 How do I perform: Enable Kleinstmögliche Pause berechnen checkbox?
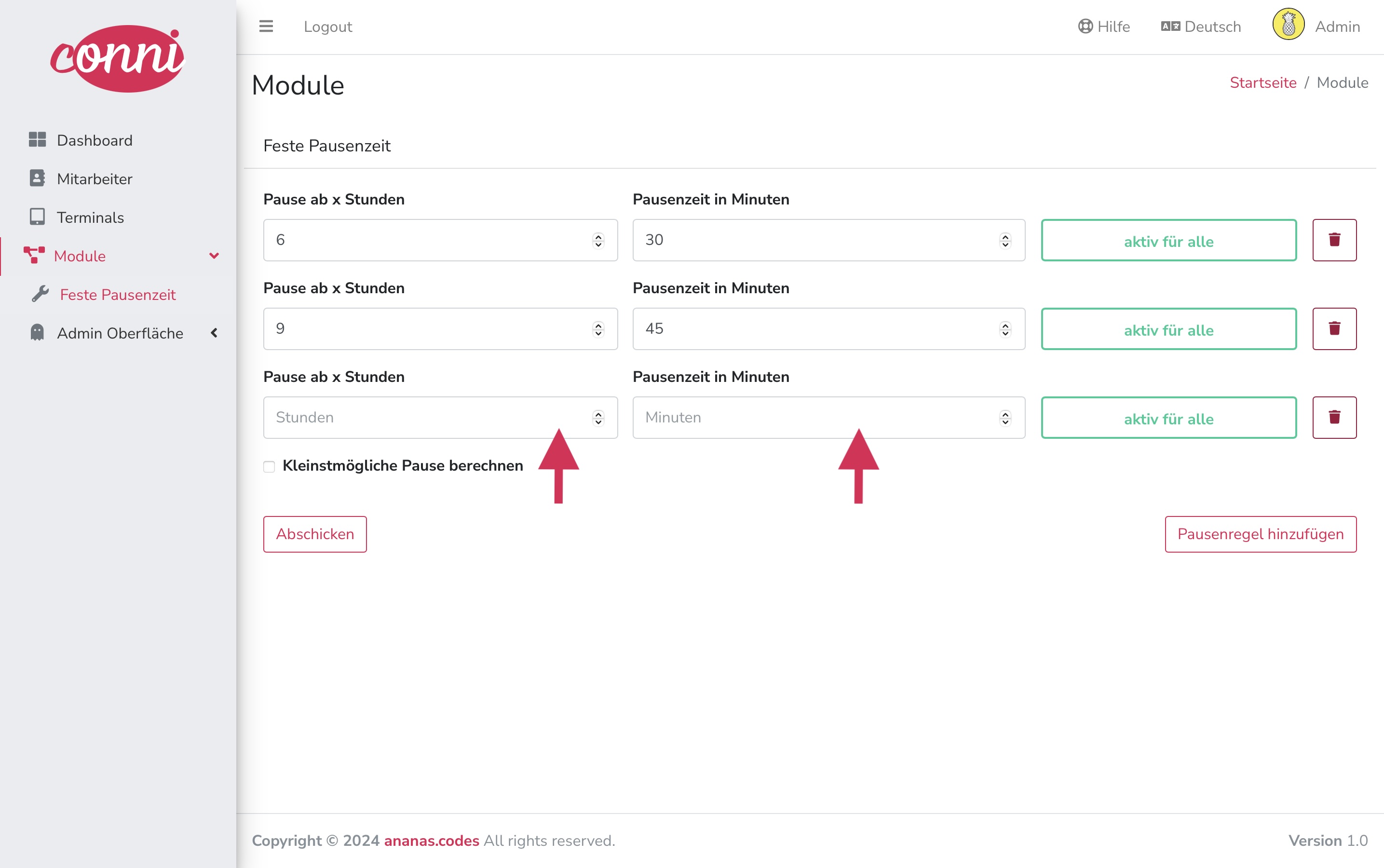(269, 467)
